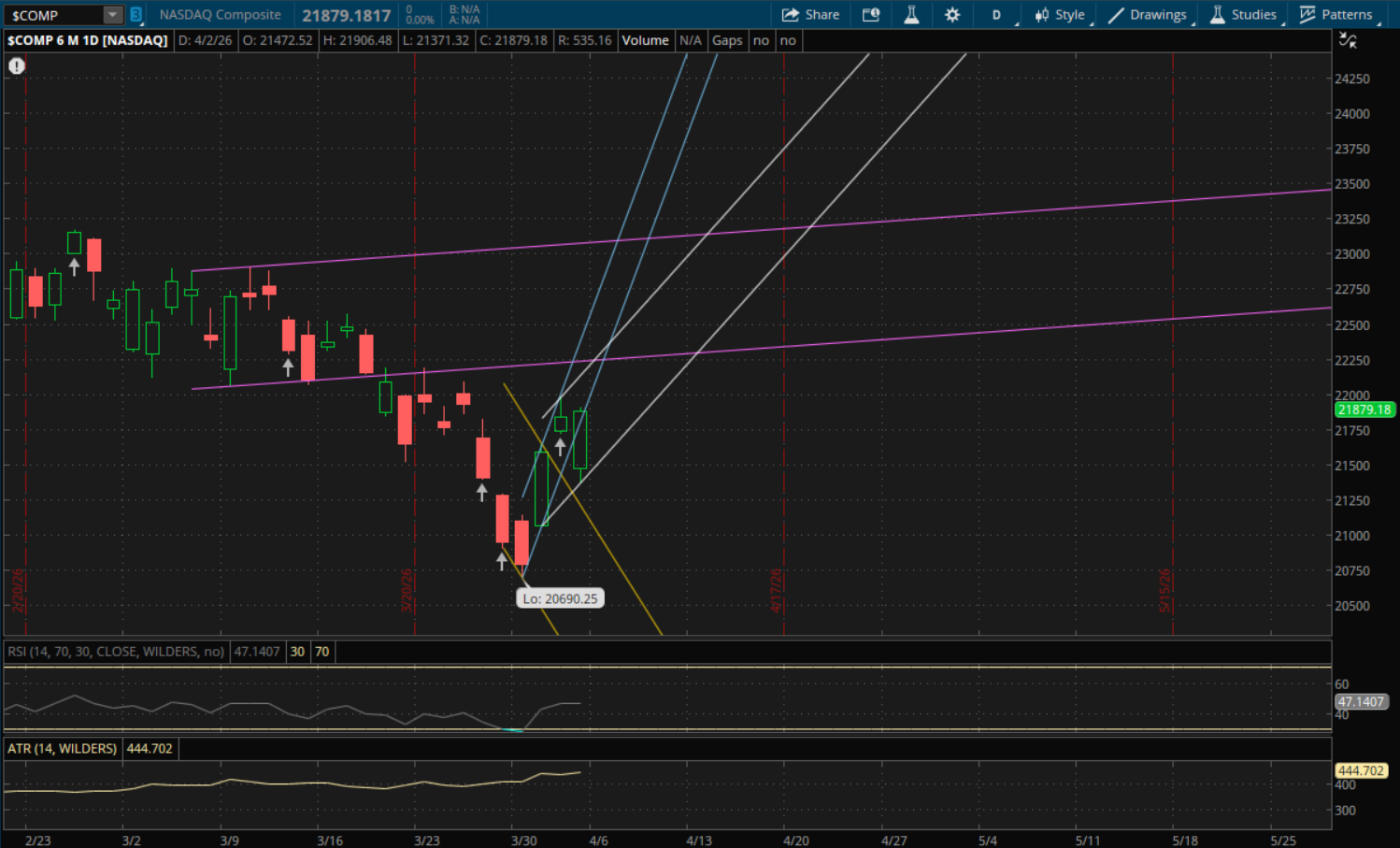Open the flask-shaped Edit Studies icon
Image resolution: width=1400 pixels, height=848 pixels.
pos(911,15)
